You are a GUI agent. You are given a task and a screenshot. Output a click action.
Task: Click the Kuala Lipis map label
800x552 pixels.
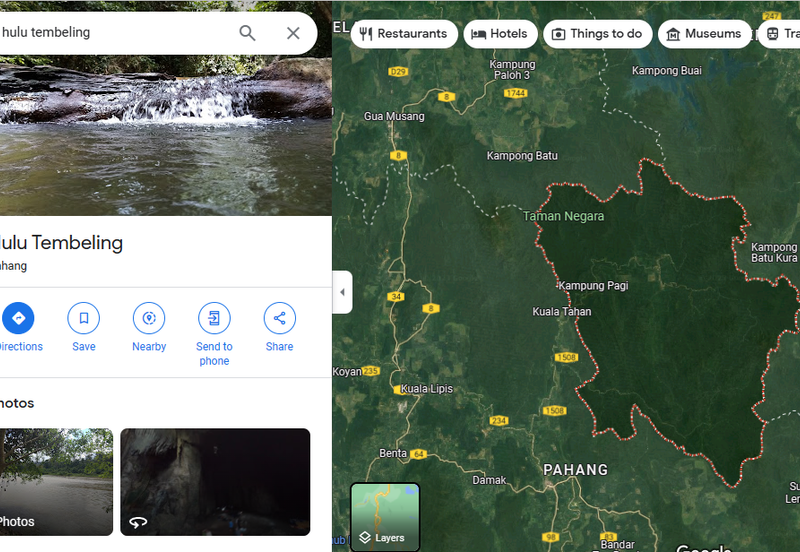pos(428,389)
